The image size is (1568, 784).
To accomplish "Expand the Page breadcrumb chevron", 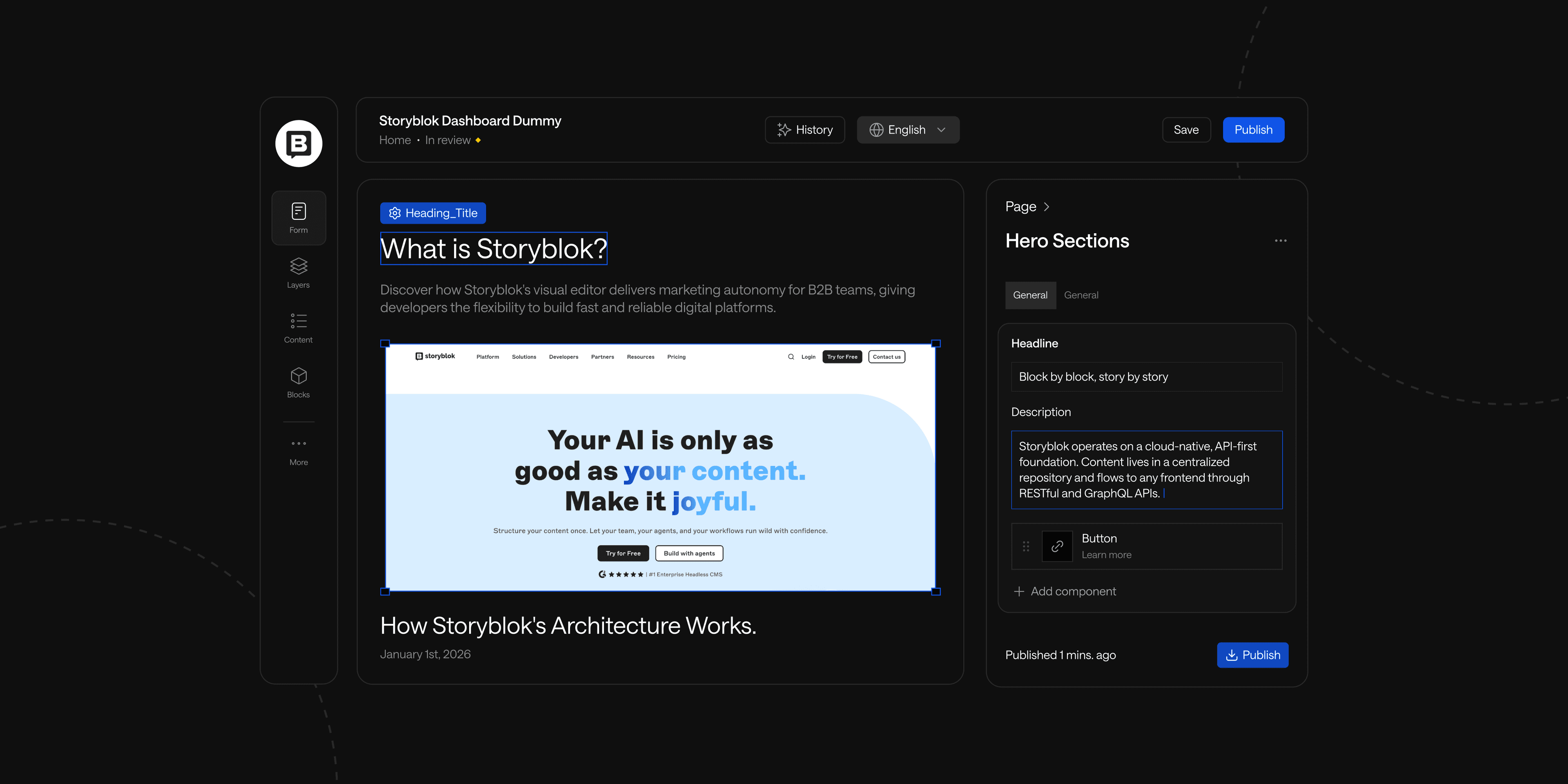I will 1046,207.
